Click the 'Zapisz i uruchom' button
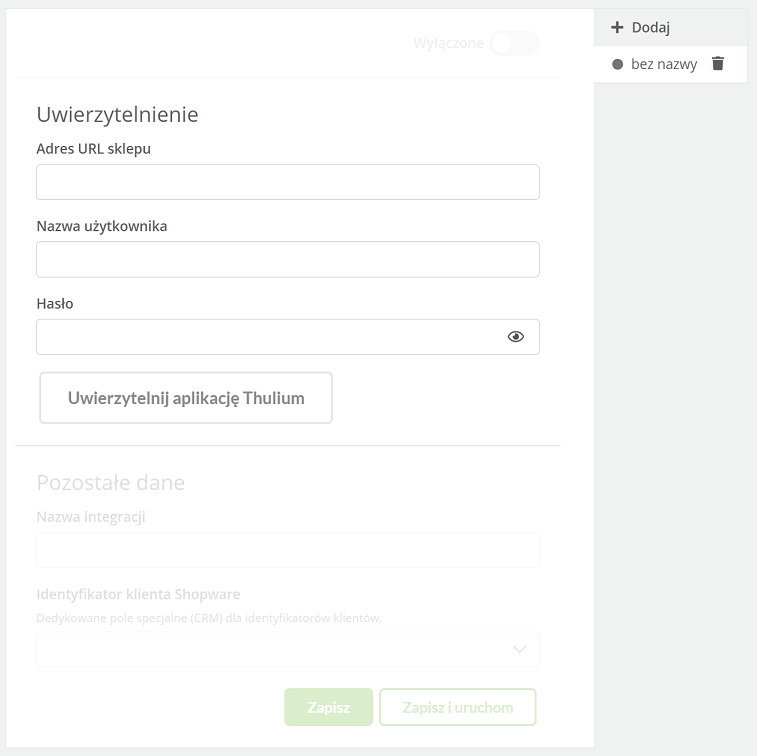Viewport: 757px width, 756px height. (458, 707)
